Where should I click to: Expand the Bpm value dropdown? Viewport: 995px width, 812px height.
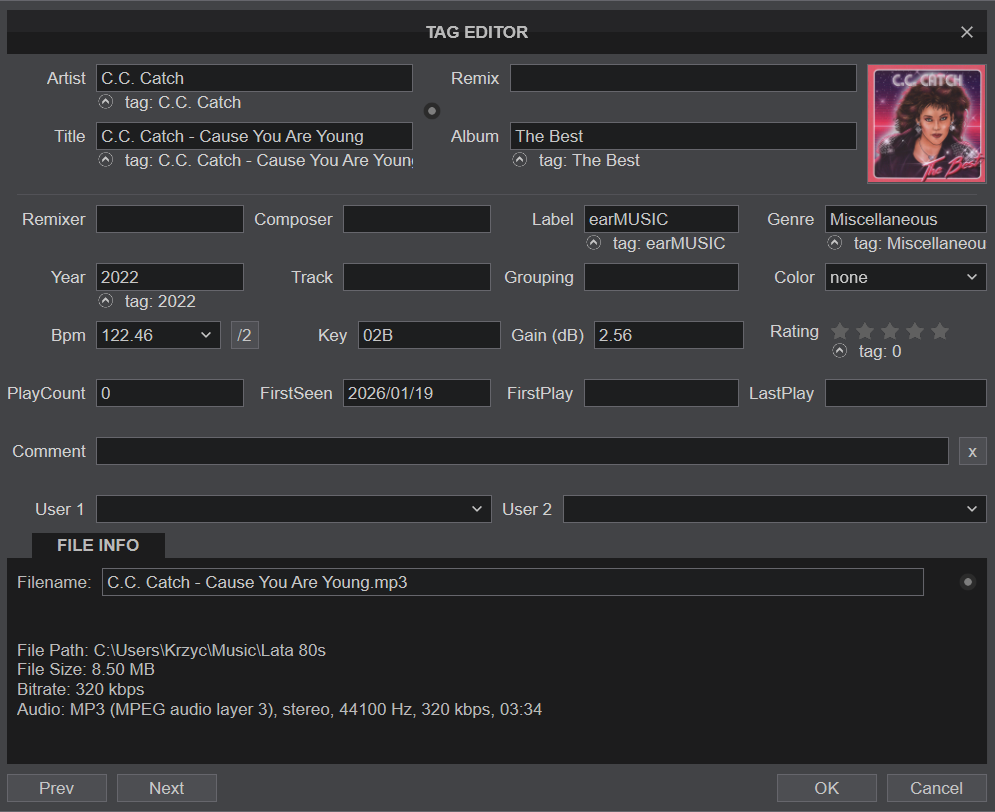pyautogui.click(x=206, y=335)
